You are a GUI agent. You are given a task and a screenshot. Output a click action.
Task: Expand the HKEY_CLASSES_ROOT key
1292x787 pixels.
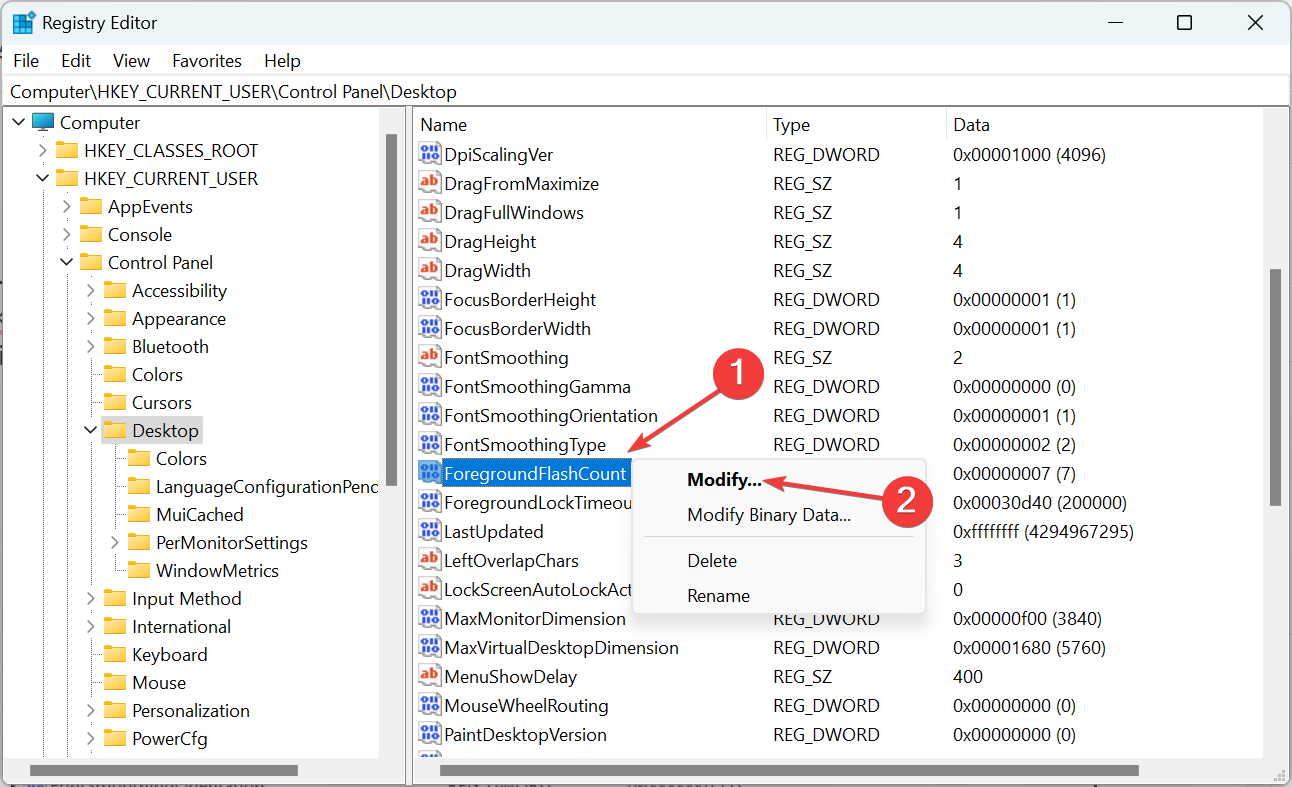pyautogui.click(x=42, y=151)
